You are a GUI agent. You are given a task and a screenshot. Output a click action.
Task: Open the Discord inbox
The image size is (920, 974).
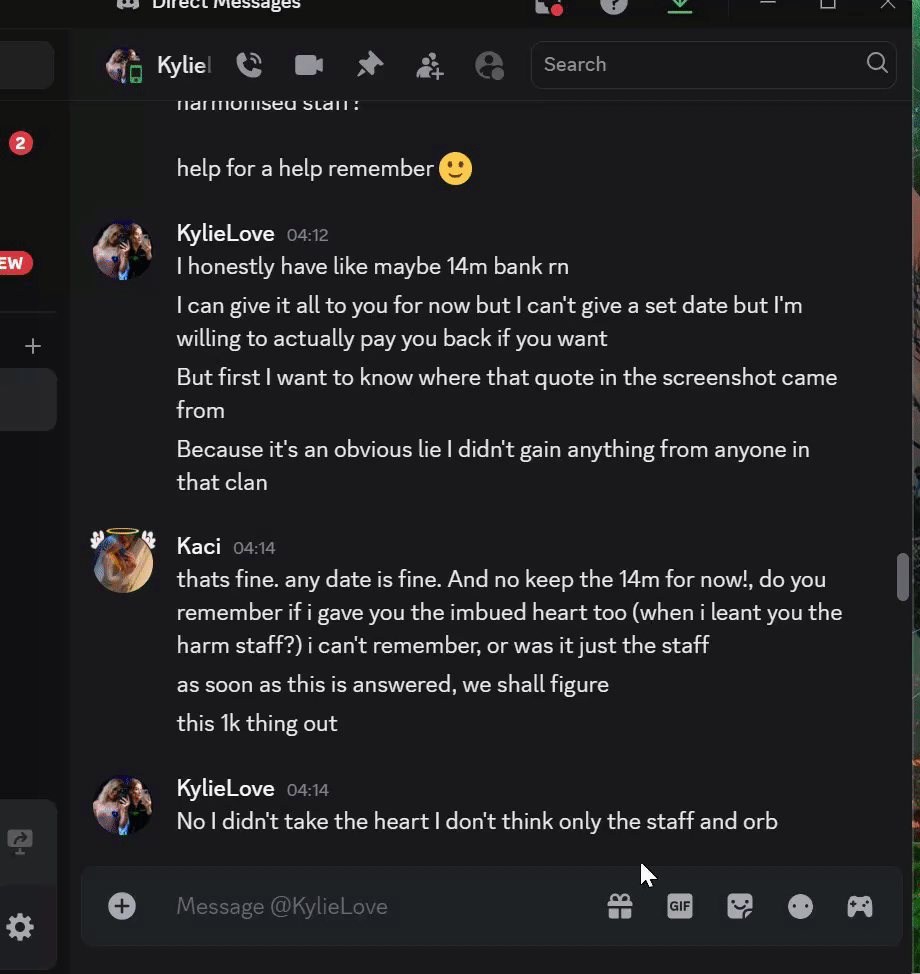(548, 6)
